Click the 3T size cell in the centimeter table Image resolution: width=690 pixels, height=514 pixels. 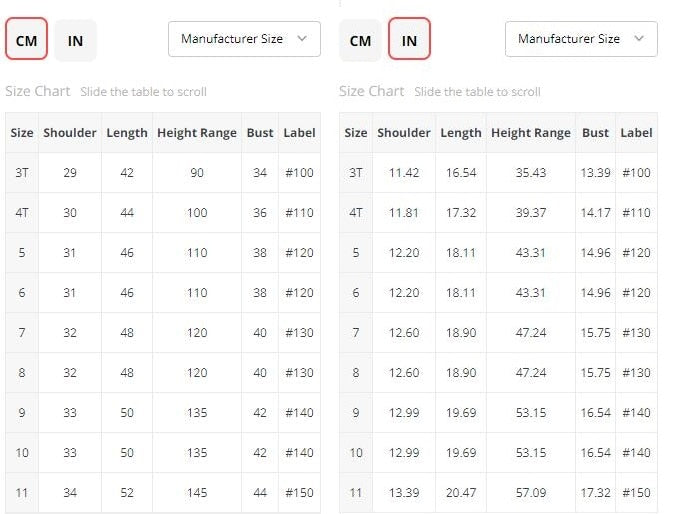point(22,173)
